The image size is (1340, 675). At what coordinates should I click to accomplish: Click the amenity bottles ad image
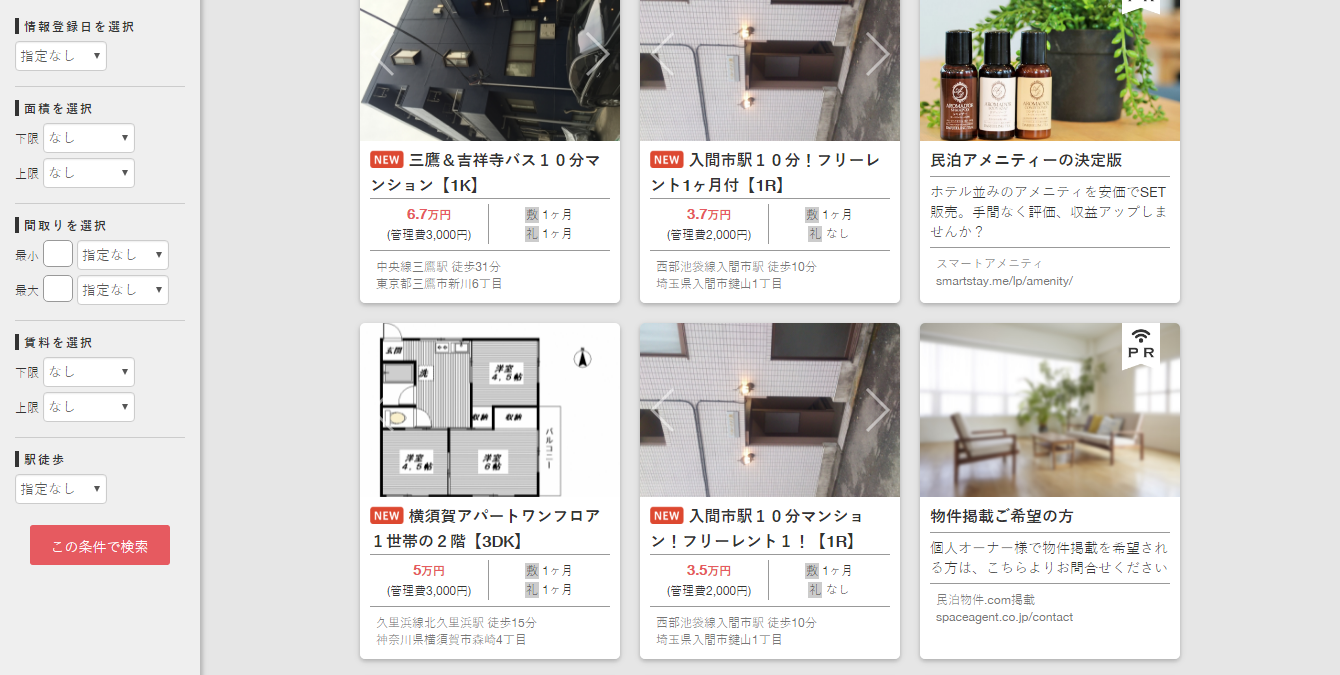click(1050, 70)
